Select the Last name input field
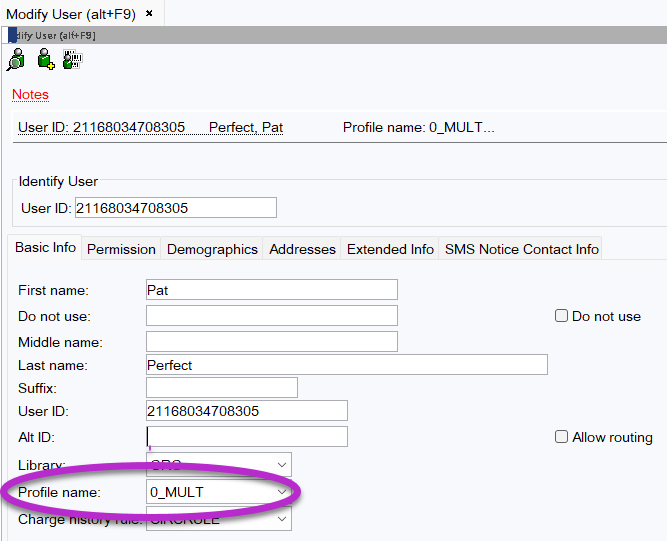Image resolution: width=667 pixels, height=541 pixels. click(346, 365)
